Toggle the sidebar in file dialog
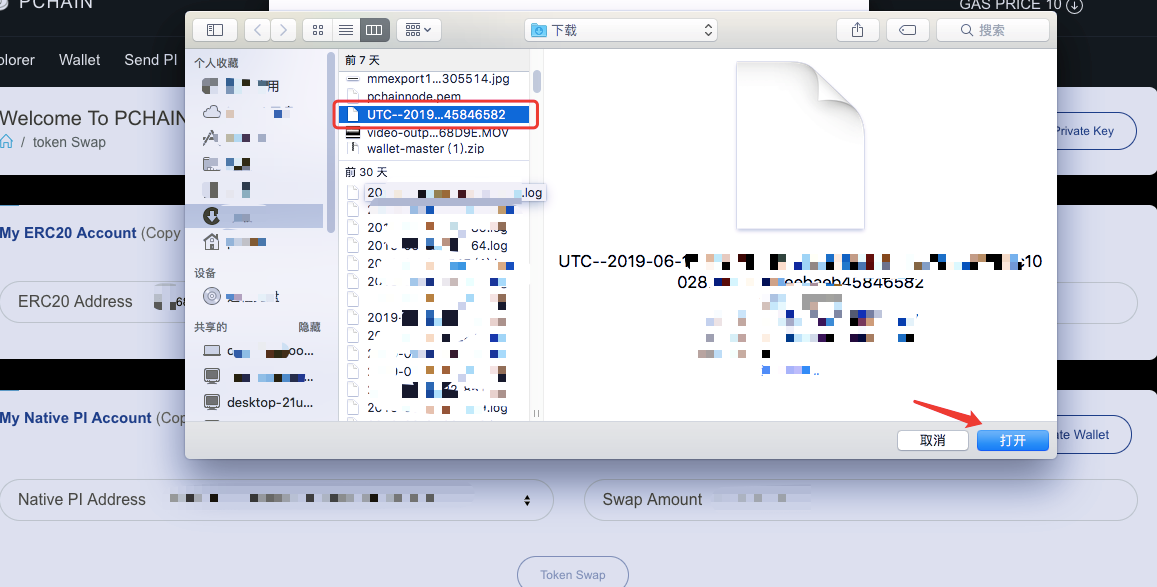This screenshot has width=1157, height=587. click(x=215, y=30)
